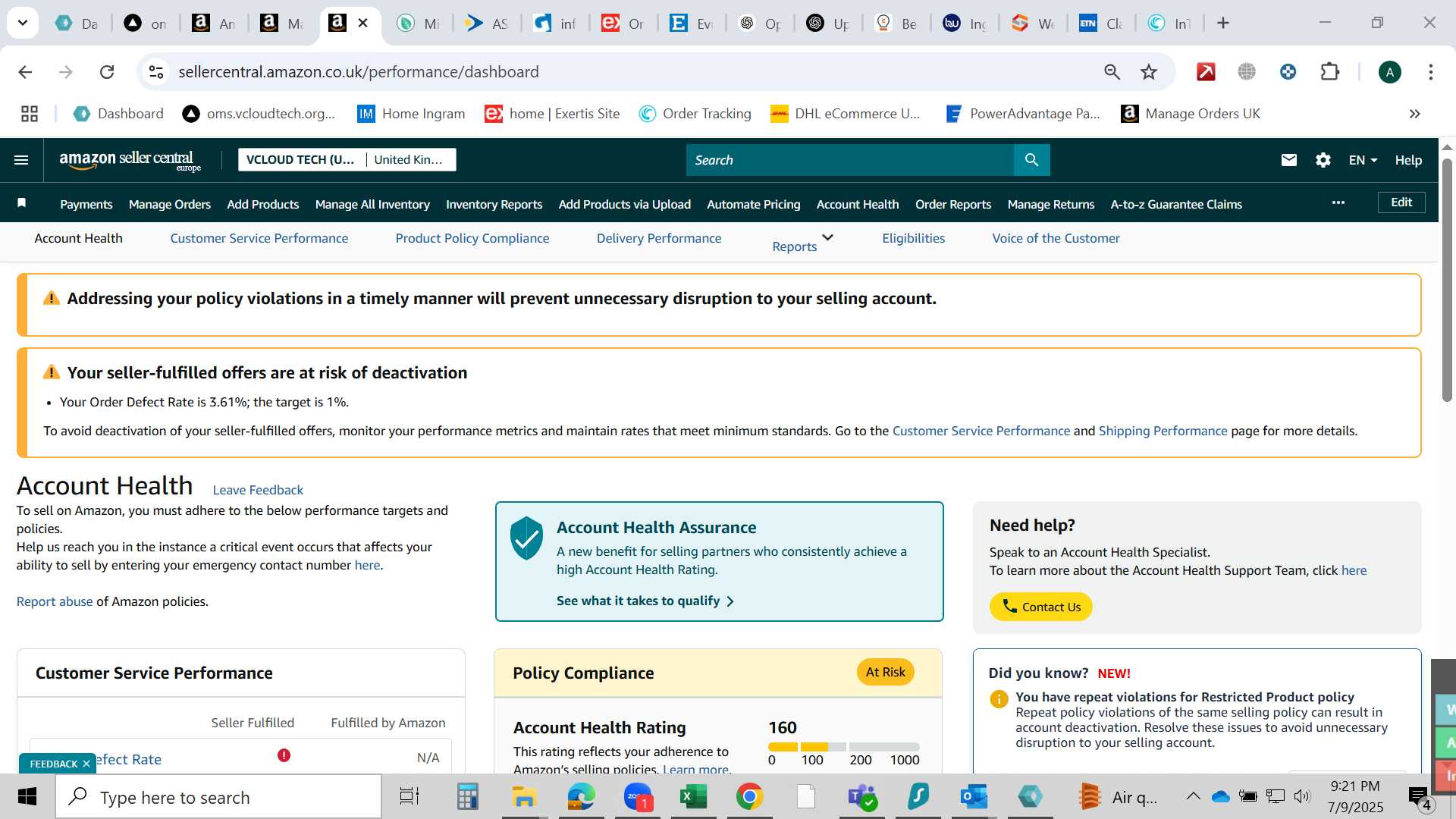The width and height of the screenshot is (1456, 819).
Task: Focus the Seller Central Search field
Action: coord(849,160)
